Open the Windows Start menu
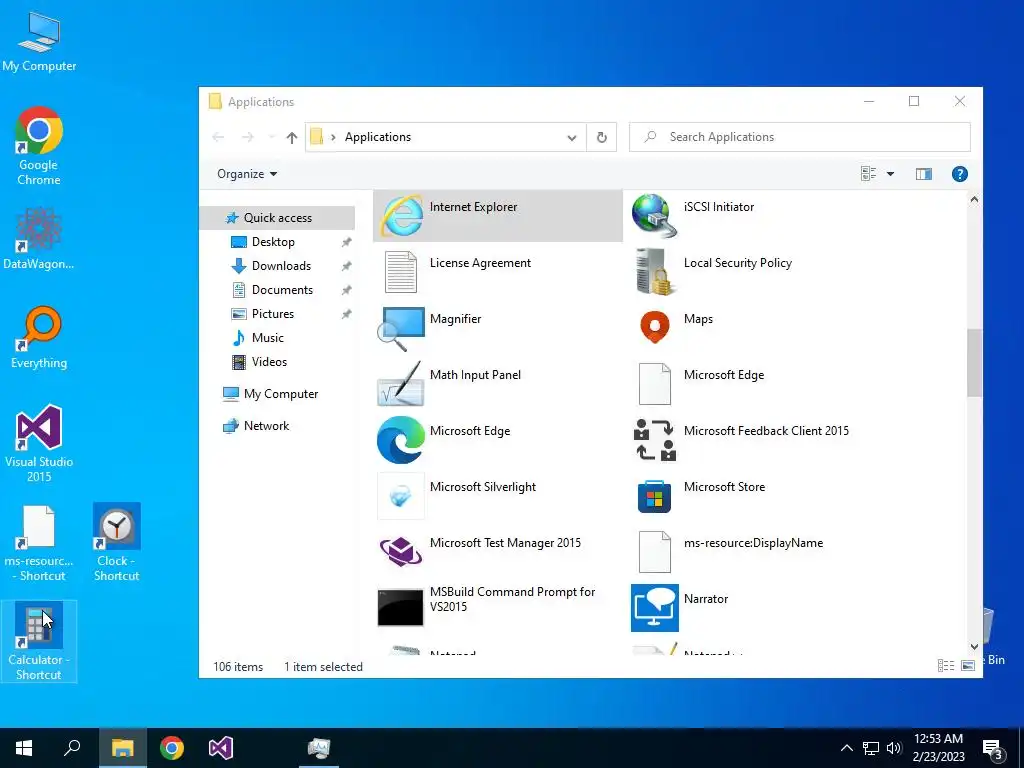Viewport: 1024px width, 768px height. click(24, 748)
